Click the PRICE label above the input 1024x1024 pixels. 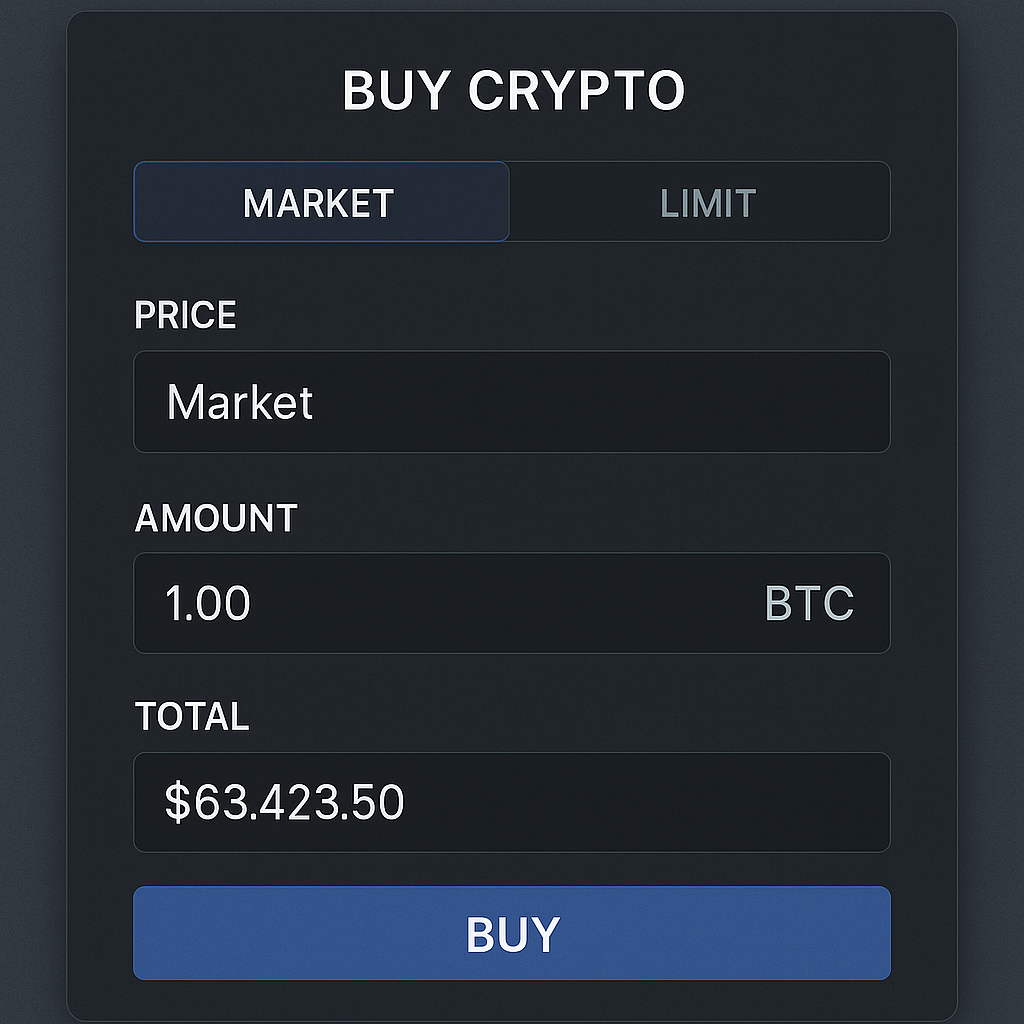(185, 315)
